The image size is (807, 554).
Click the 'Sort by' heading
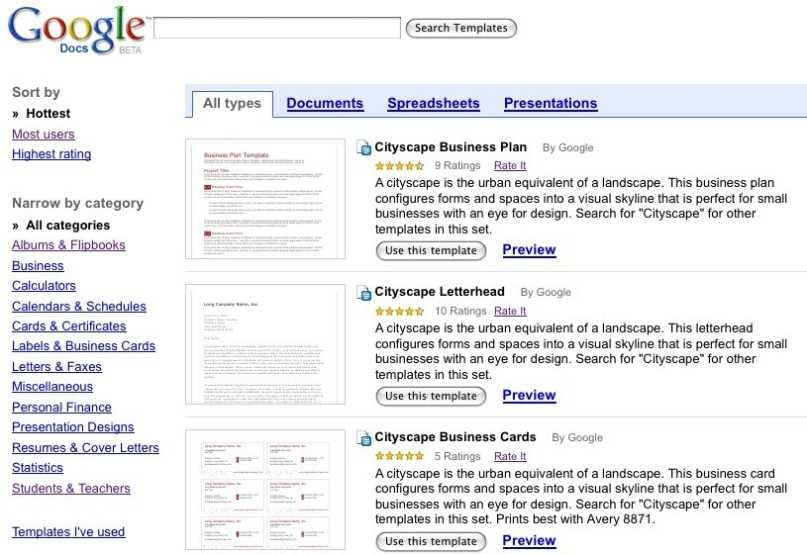click(x=36, y=92)
